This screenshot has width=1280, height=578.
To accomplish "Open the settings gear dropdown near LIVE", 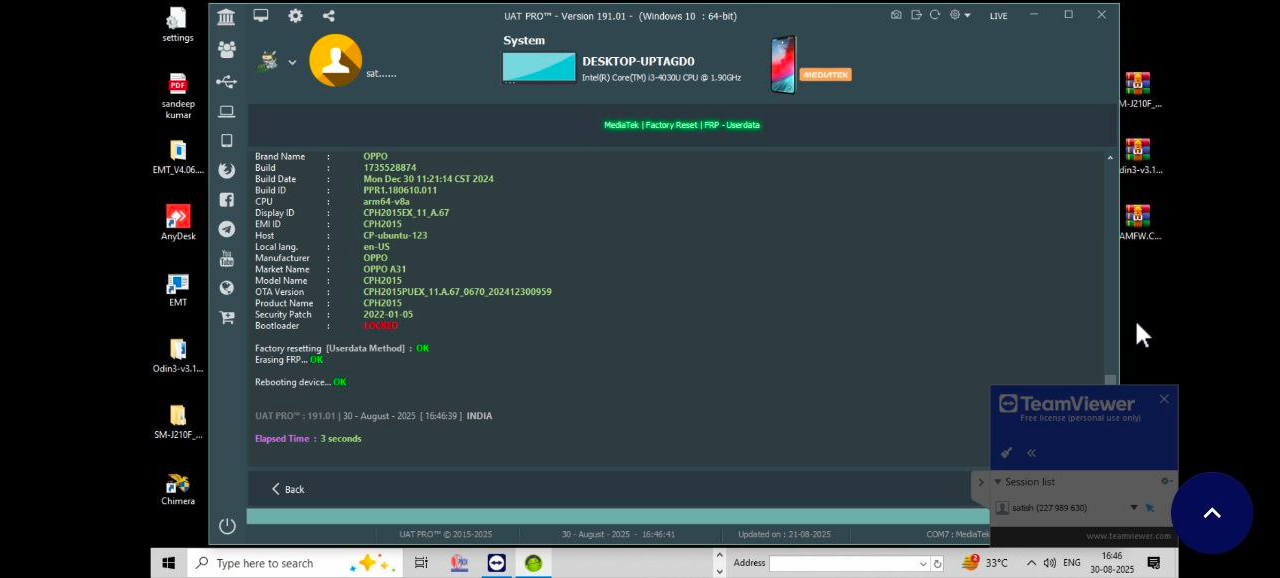I will tap(960, 15).
